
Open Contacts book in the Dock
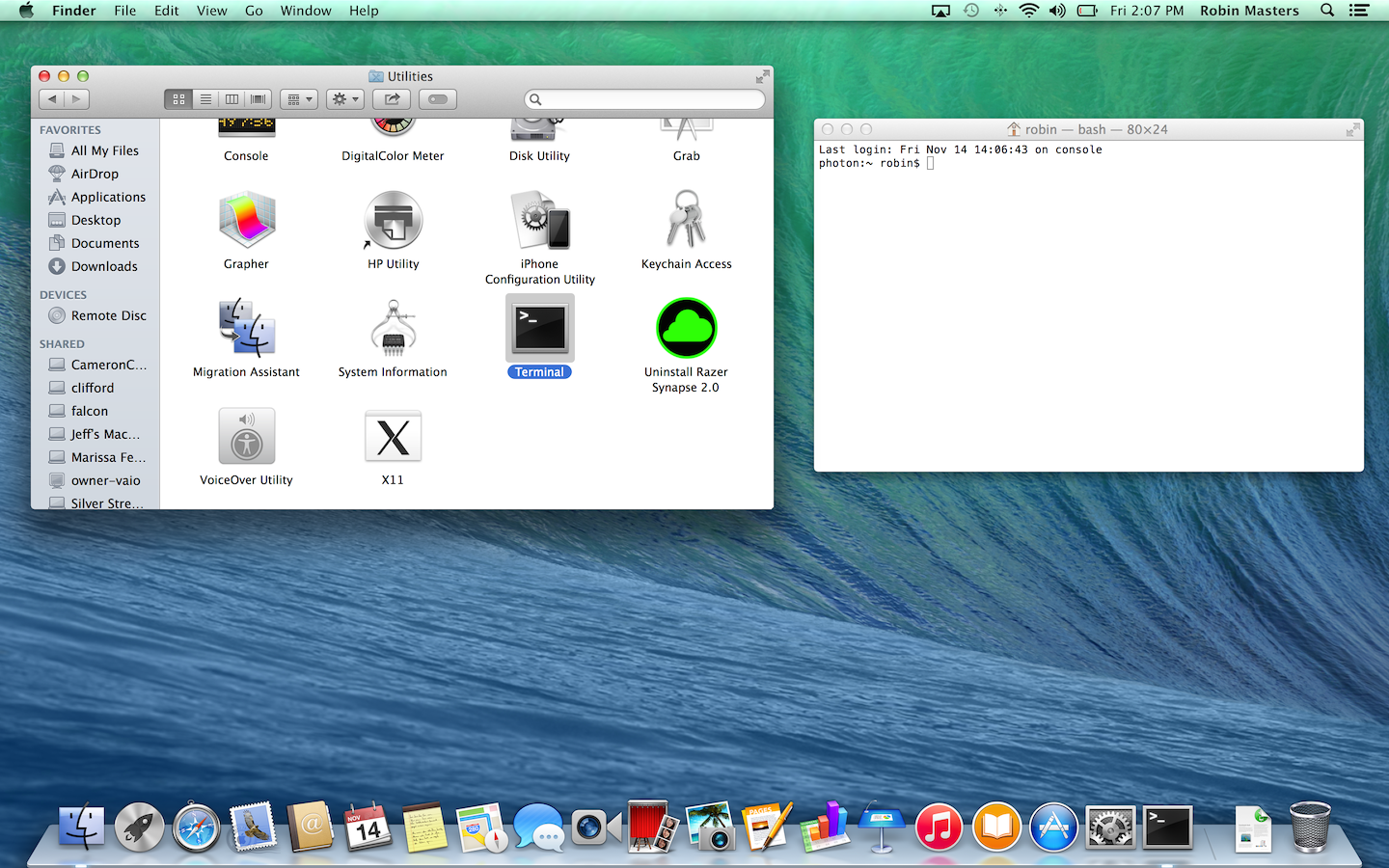pyautogui.click(x=311, y=827)
